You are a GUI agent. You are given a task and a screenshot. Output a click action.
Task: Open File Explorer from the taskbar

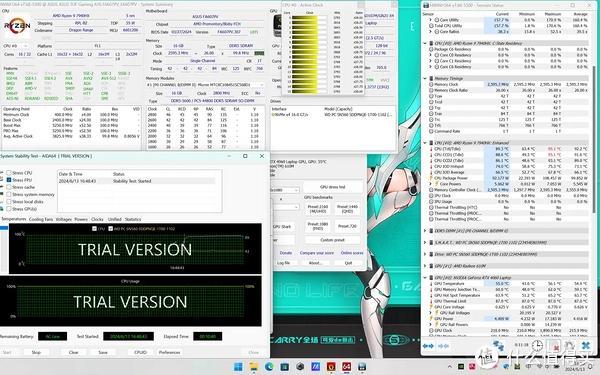(253, 367)
